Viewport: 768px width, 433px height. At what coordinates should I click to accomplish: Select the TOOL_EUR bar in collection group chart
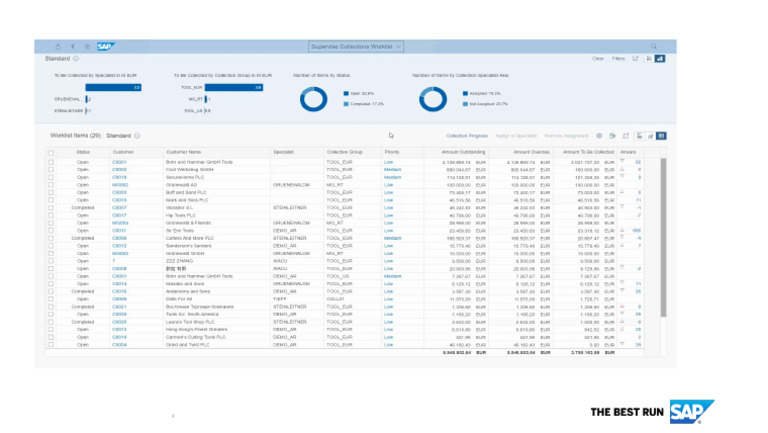[x=234, y=88]
